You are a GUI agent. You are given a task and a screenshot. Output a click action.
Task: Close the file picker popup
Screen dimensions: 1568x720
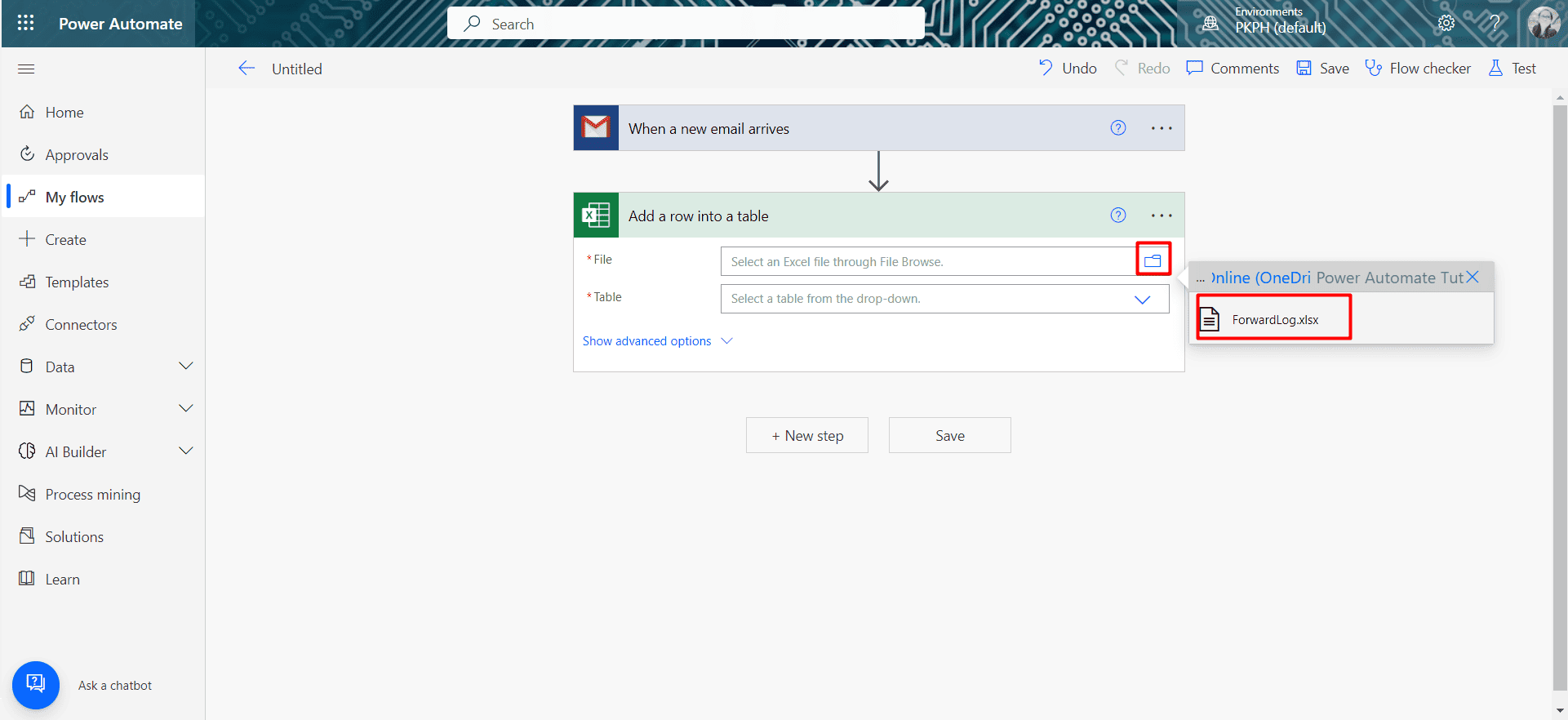1472,278
